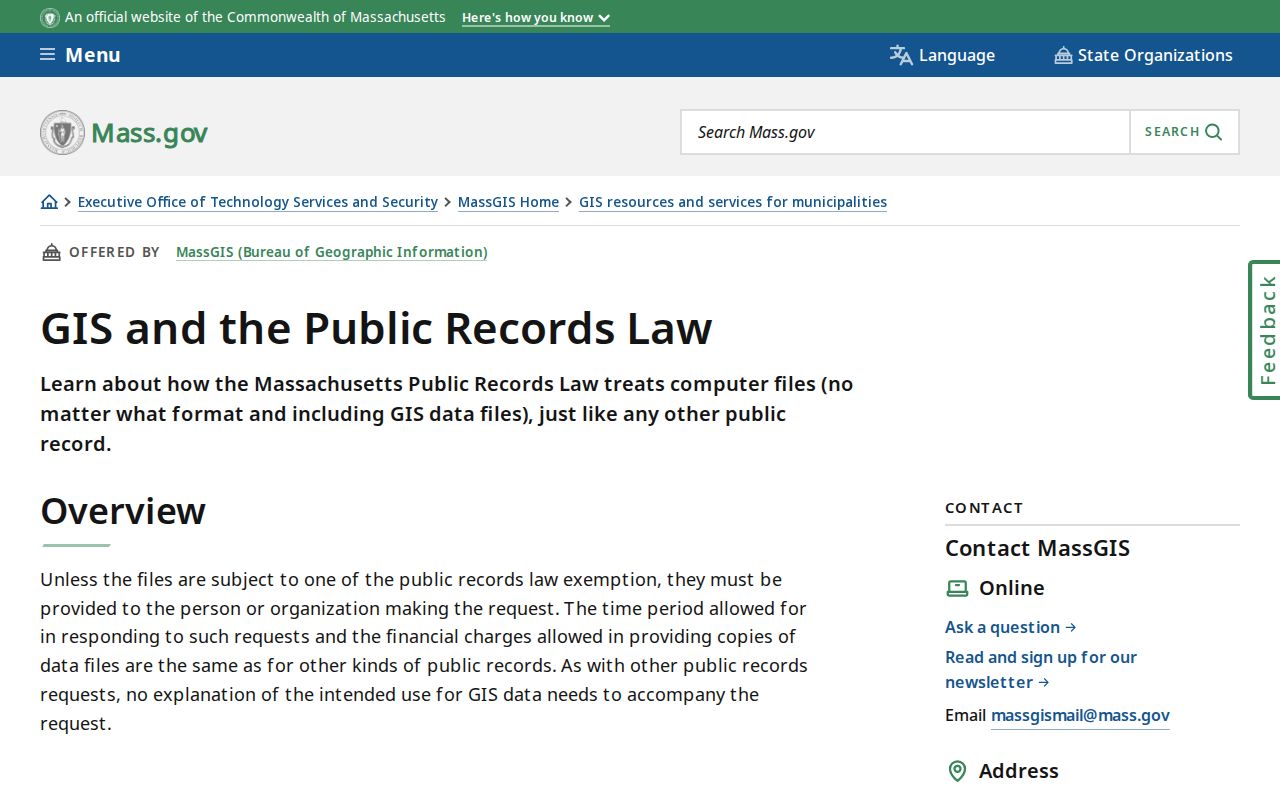Click the Massachusetts seal logo beside Mass.gov

click(x=62, y=132)
